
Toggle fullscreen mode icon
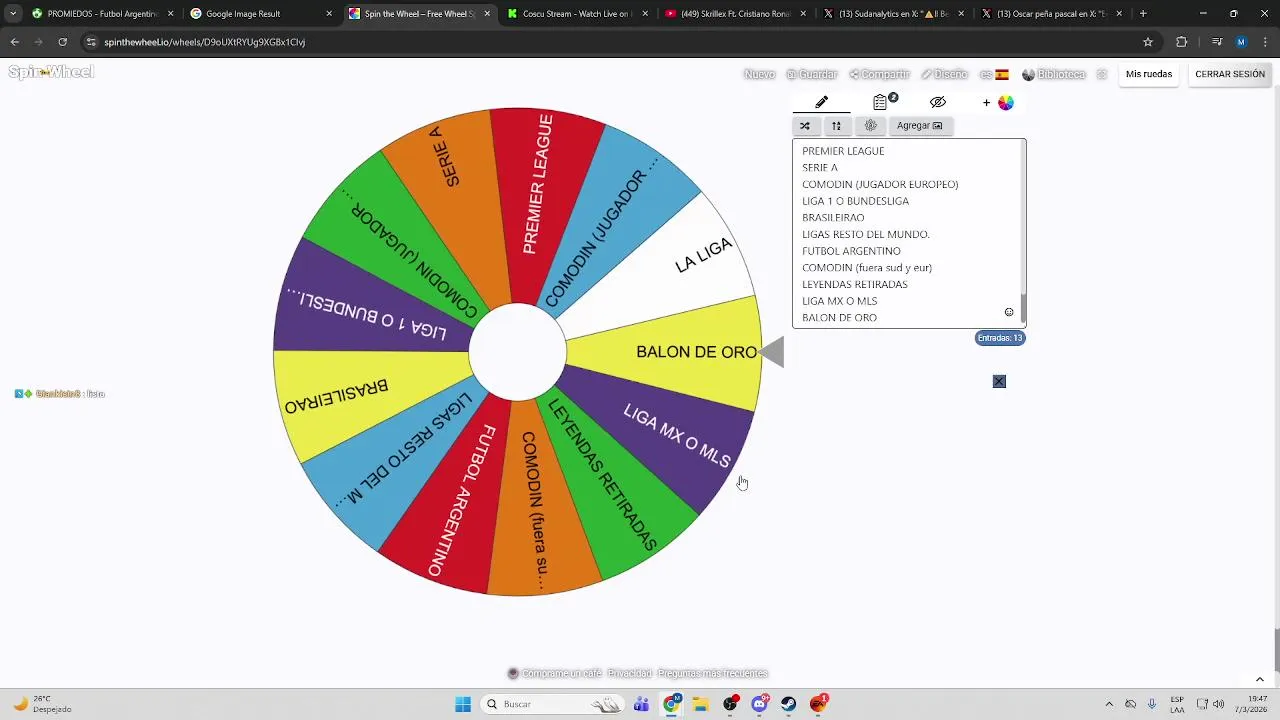[1102, 74]
